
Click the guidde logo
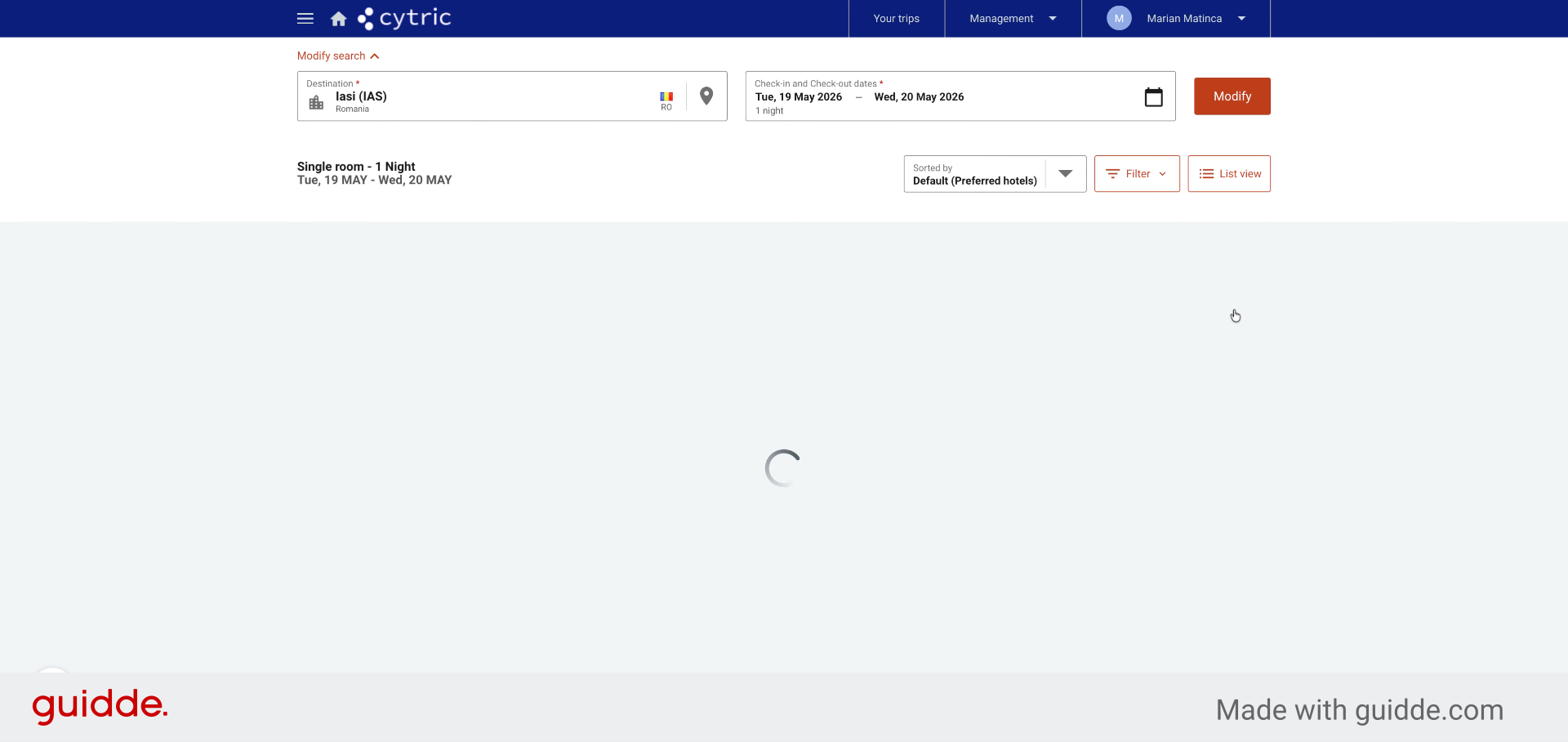(100, 705)
